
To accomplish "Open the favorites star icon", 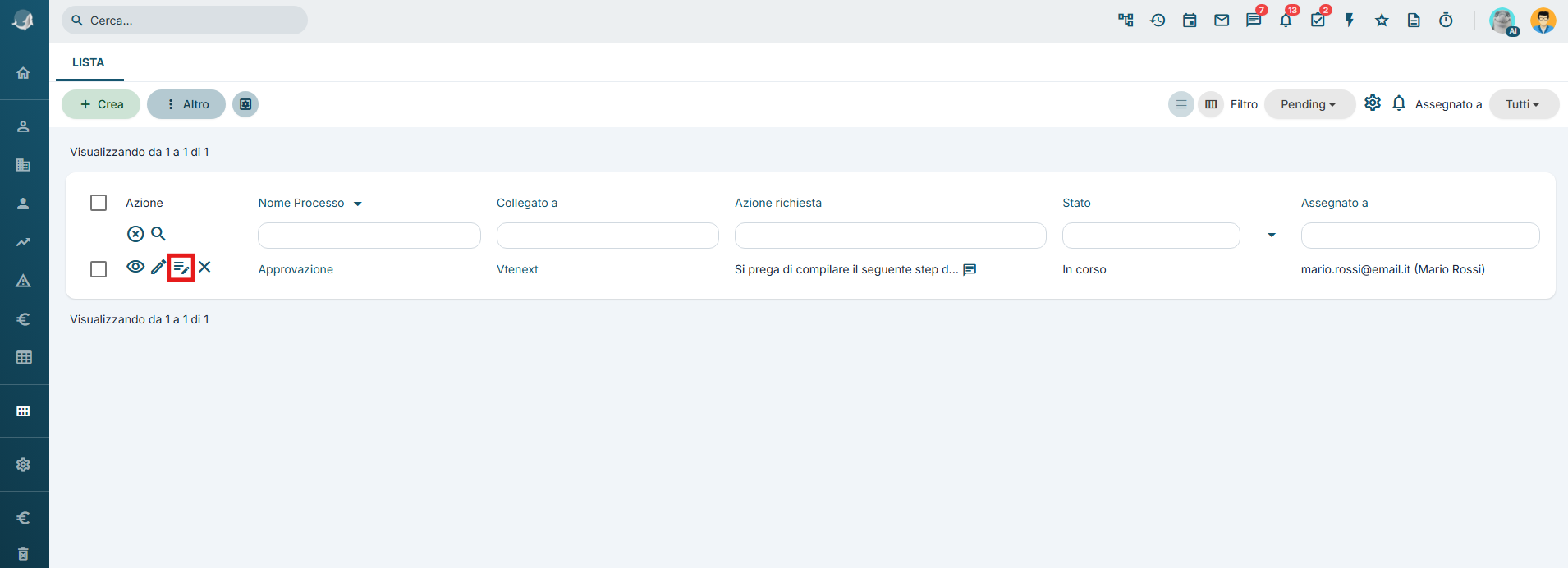I will coord(1382,21).
